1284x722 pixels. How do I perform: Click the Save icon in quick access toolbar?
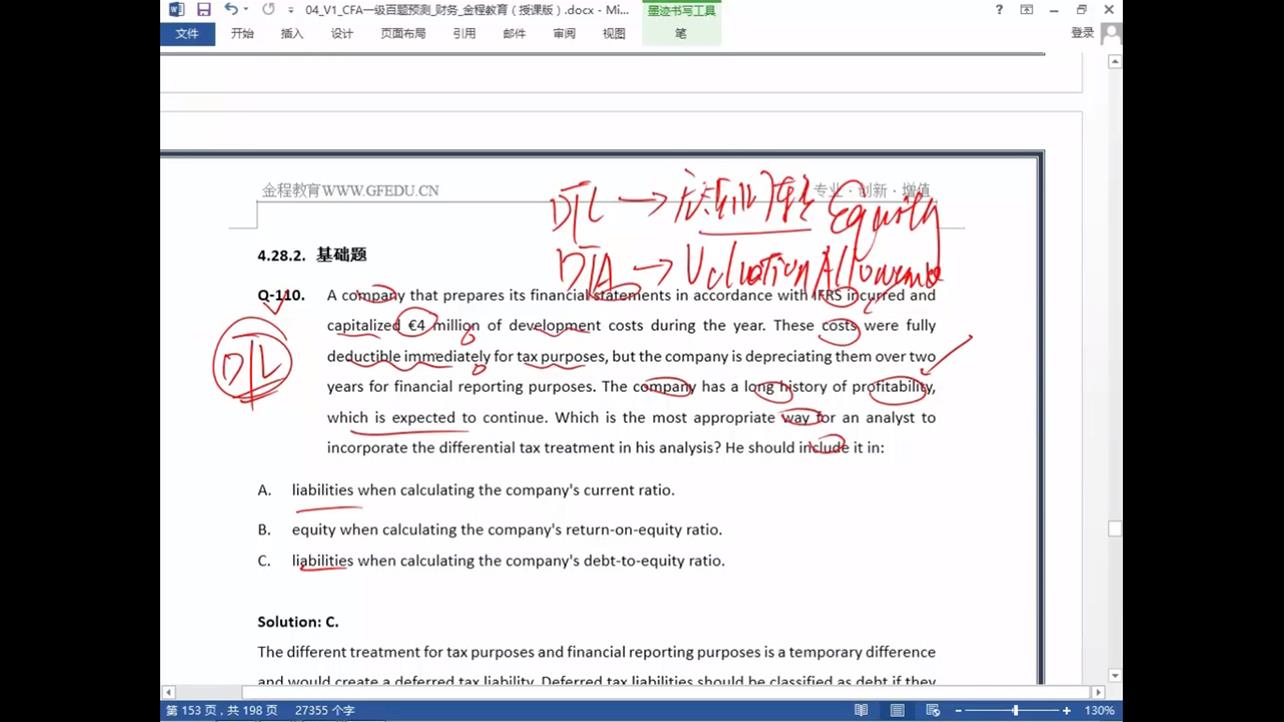pos(204,10)
